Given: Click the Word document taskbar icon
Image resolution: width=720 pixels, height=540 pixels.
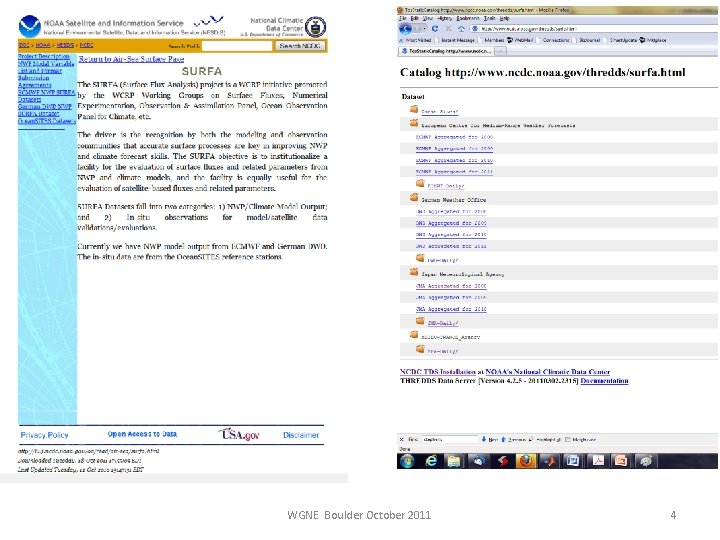Looking at the screenshot, I should [573, 461].
